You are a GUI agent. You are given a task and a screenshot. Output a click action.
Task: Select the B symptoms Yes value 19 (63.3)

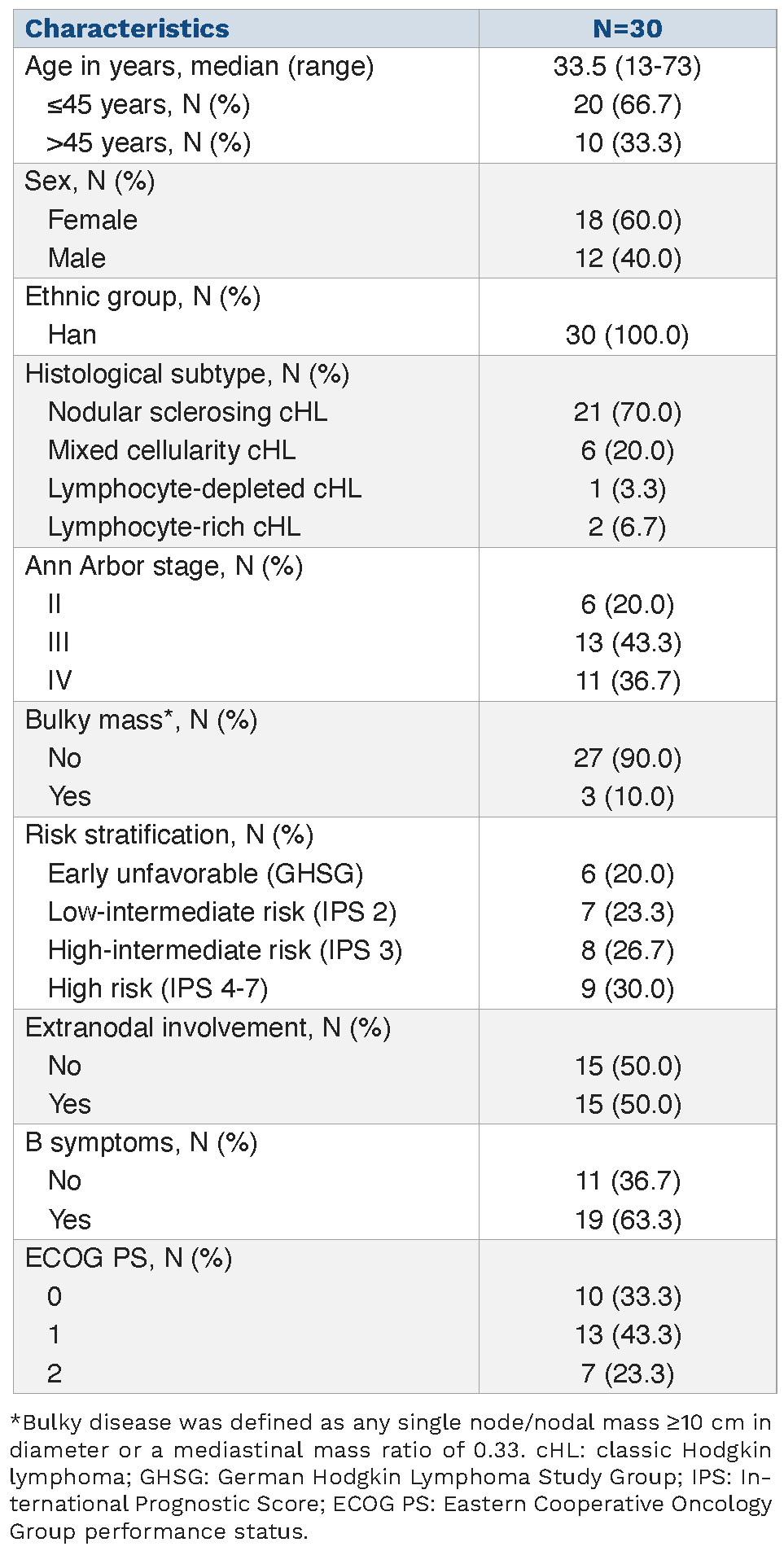point(627,1220)
